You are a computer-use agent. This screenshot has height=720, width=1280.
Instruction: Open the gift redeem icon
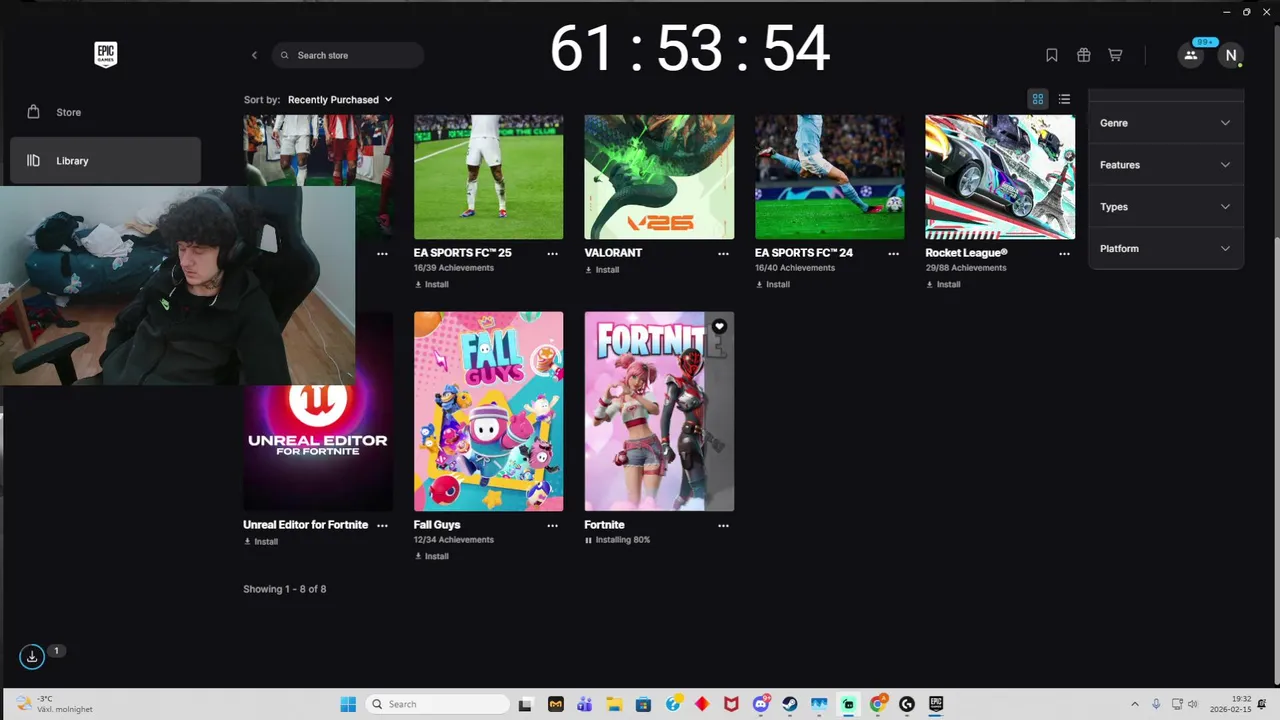[1083, 55]
